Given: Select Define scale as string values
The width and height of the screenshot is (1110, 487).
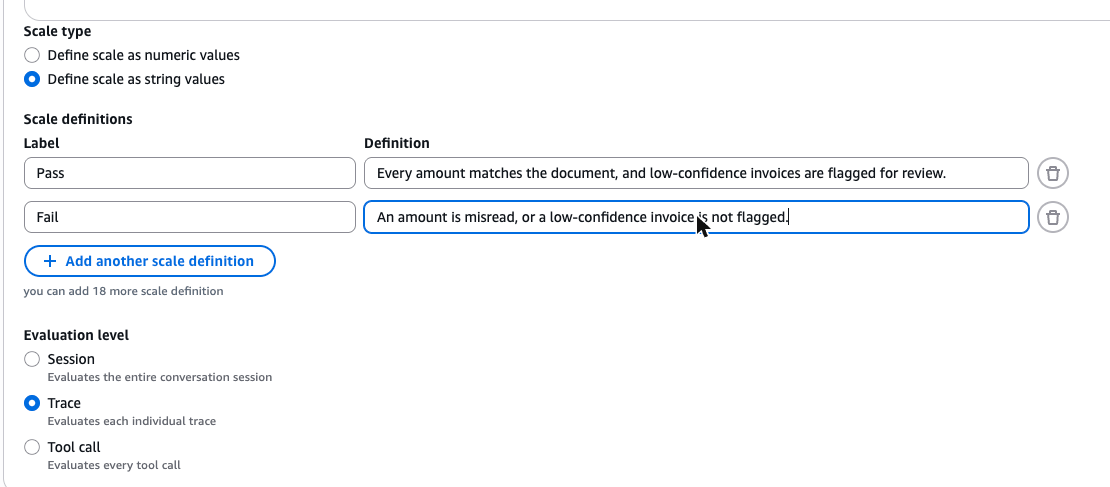Looking at the screenshot, I should pos(32,79).
